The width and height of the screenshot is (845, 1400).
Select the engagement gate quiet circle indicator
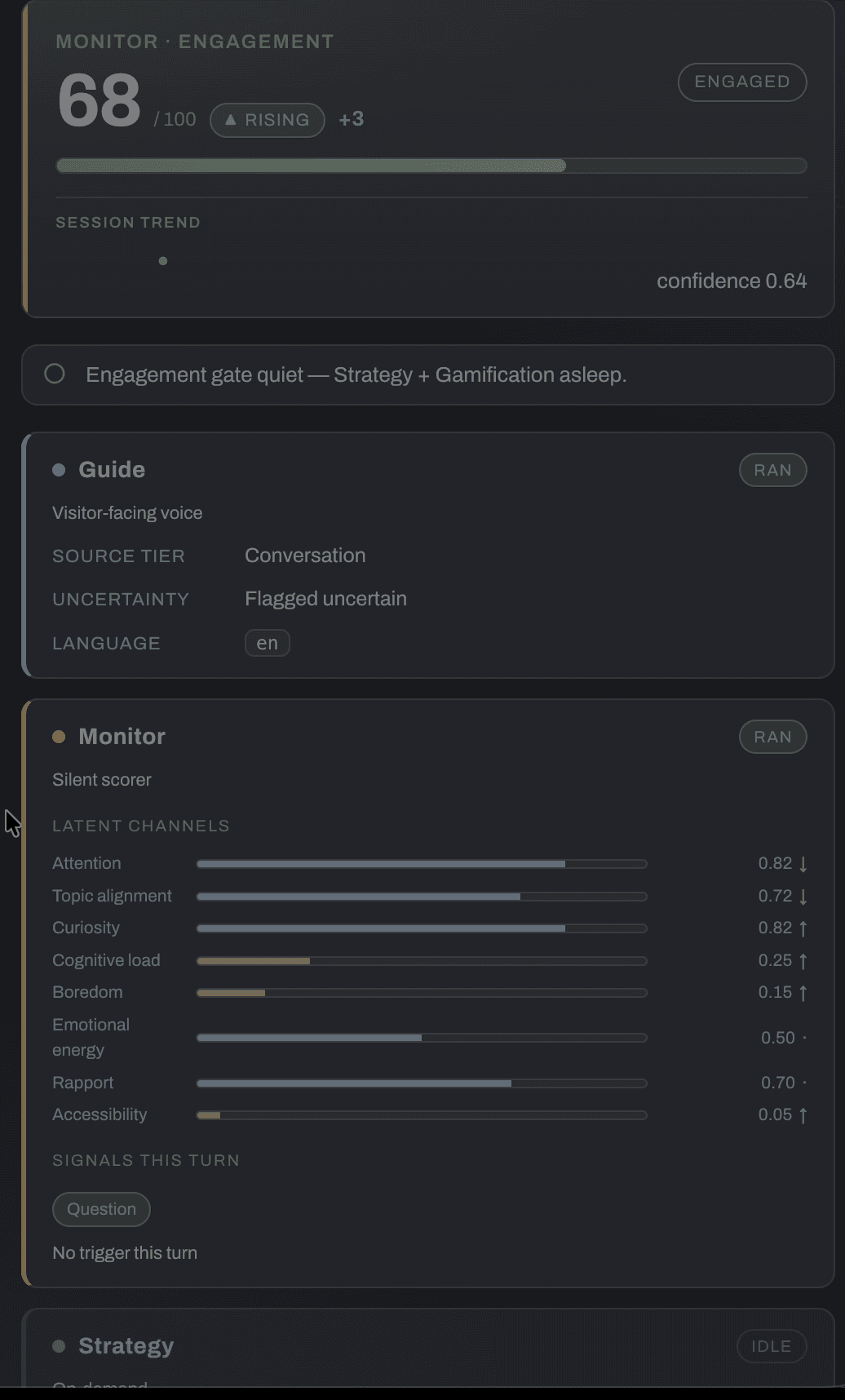pos(55,374)
